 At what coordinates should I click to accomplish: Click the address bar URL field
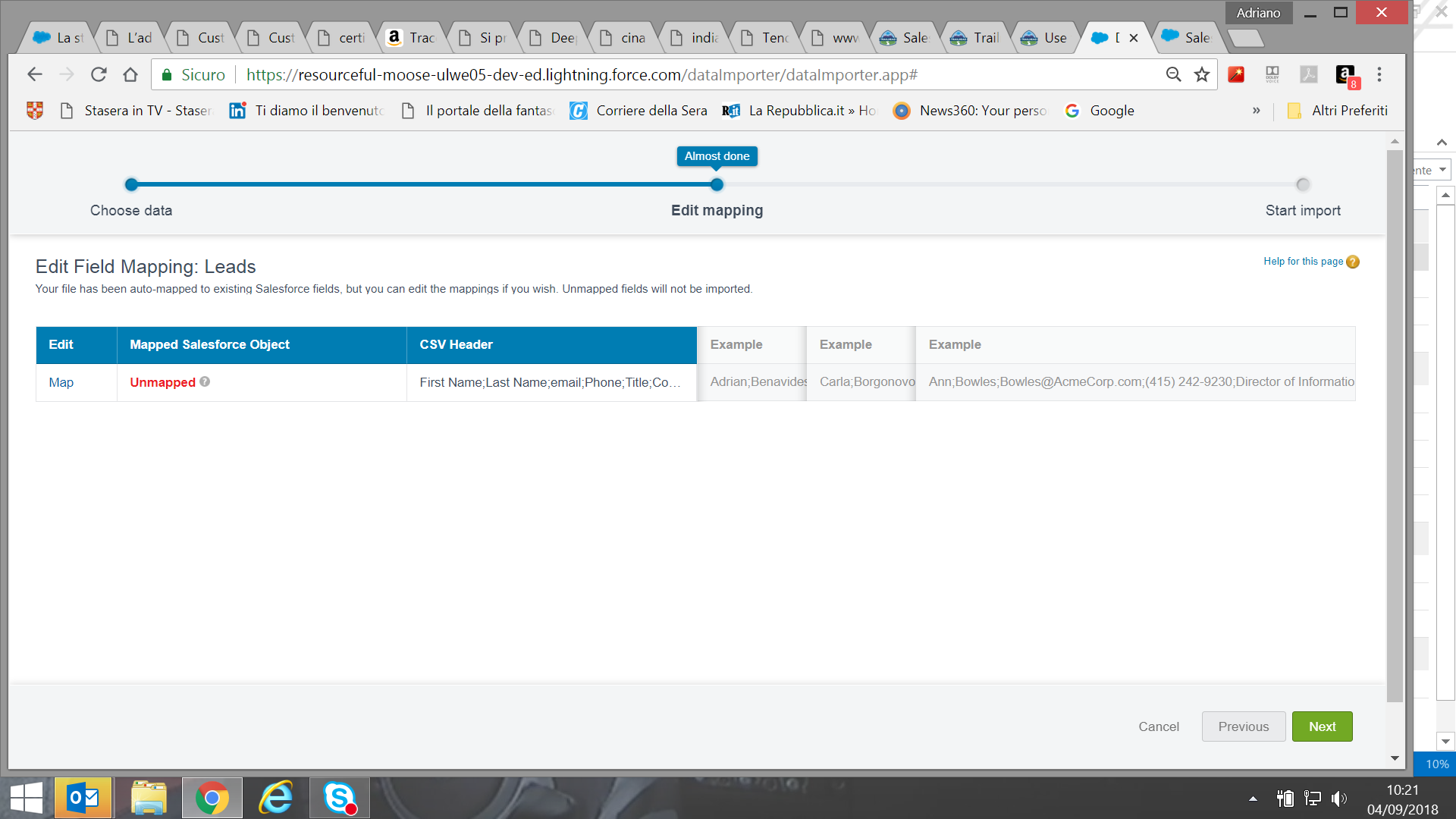coord(582,74)
